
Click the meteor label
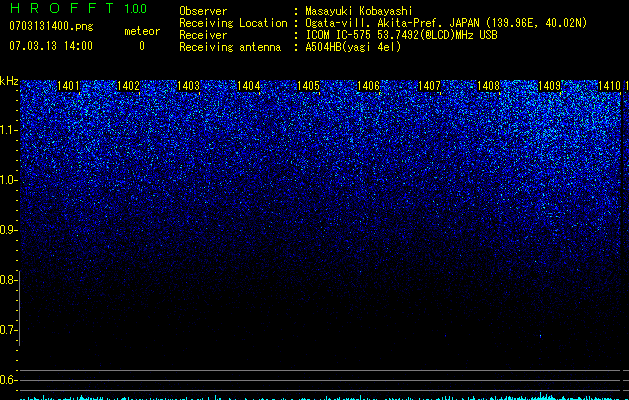point(142,31)
